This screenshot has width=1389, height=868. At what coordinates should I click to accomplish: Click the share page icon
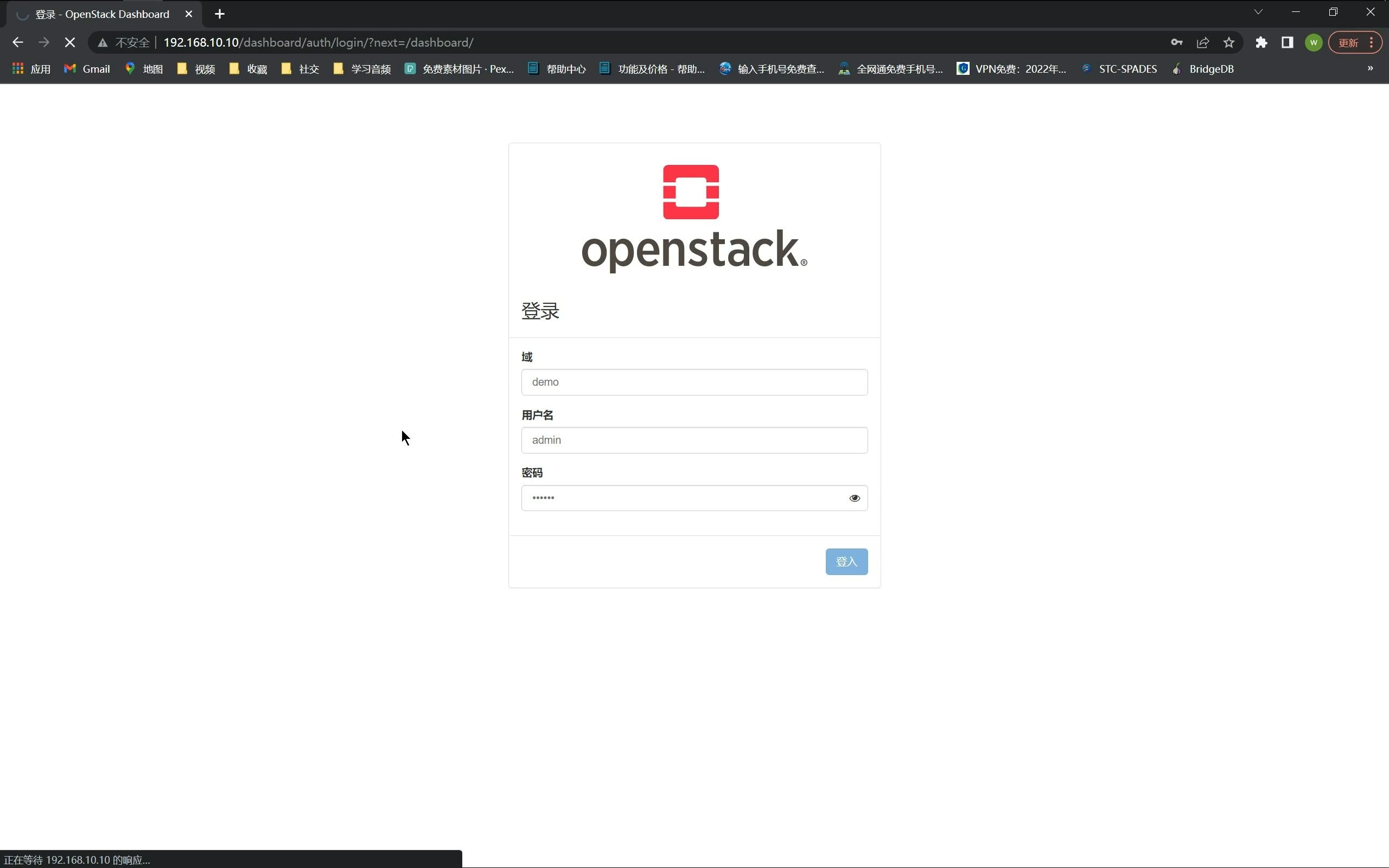coord(1203,42)
